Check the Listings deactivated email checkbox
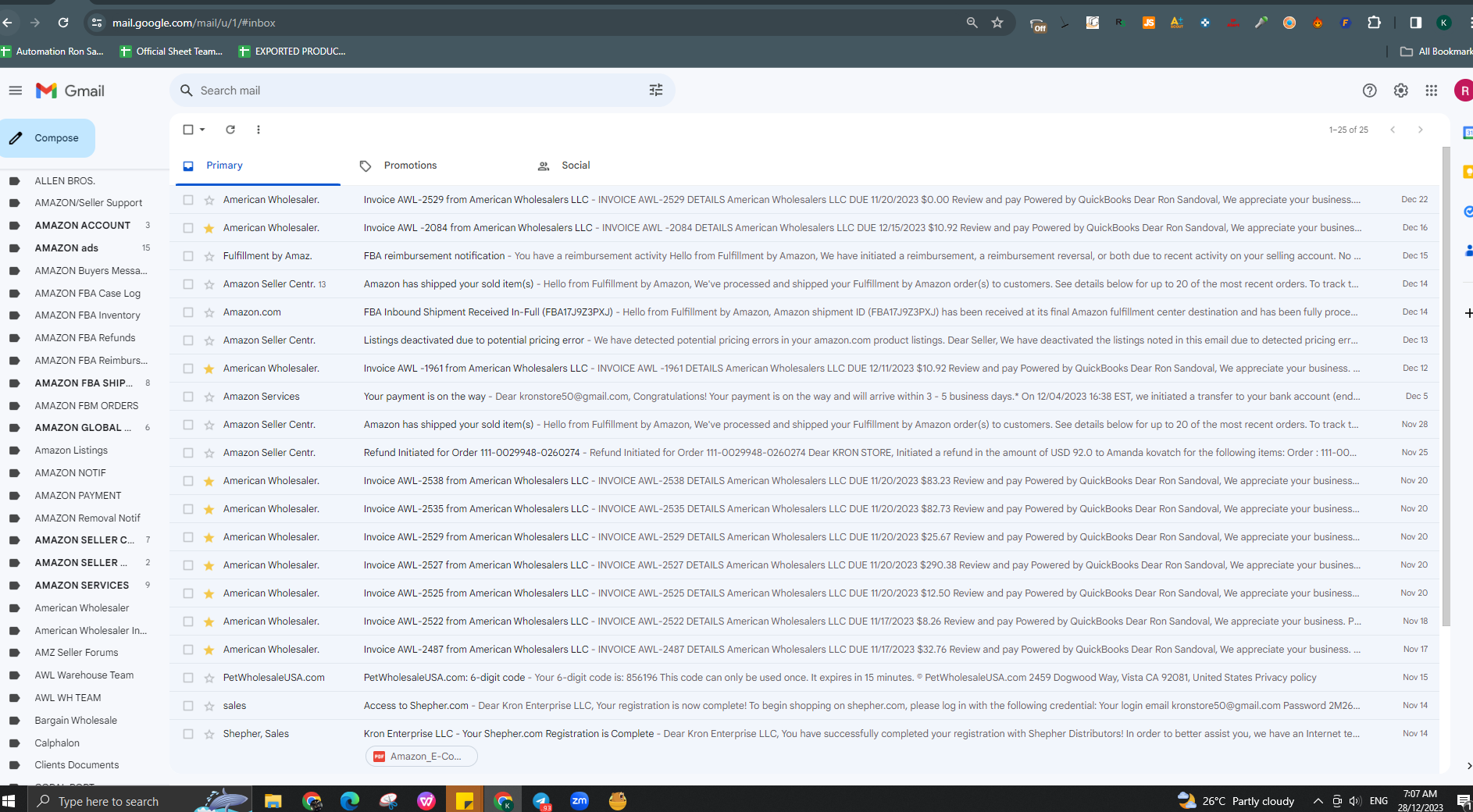Screen dimensions: 1473x812 pos(188,340)
